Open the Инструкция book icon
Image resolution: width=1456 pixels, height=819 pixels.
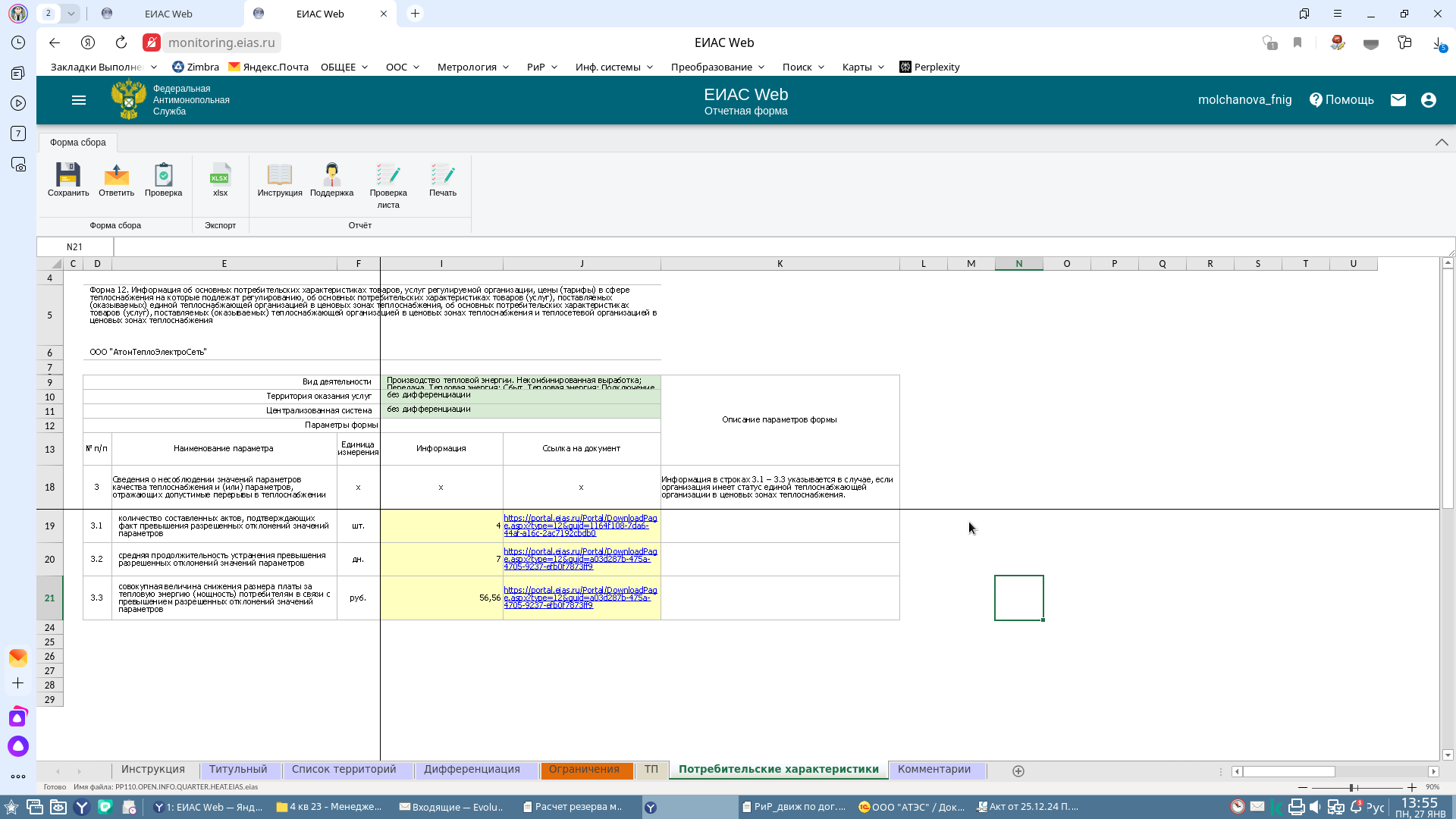click(279, 180)
